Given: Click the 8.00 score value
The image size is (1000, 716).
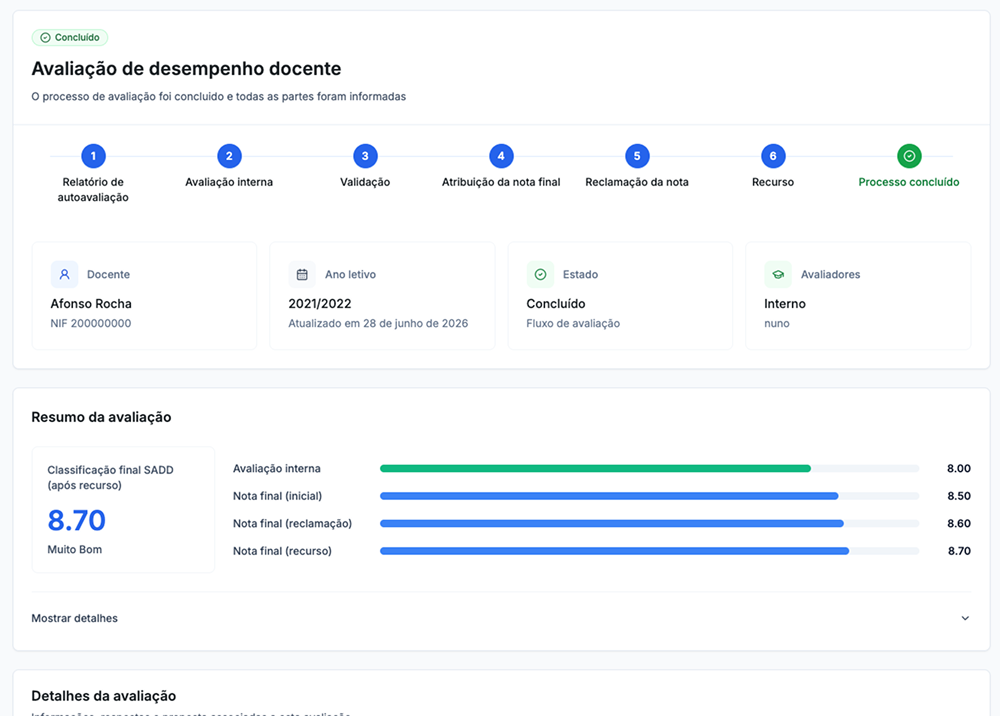Looking at the screenshot, I should point(959,469).
